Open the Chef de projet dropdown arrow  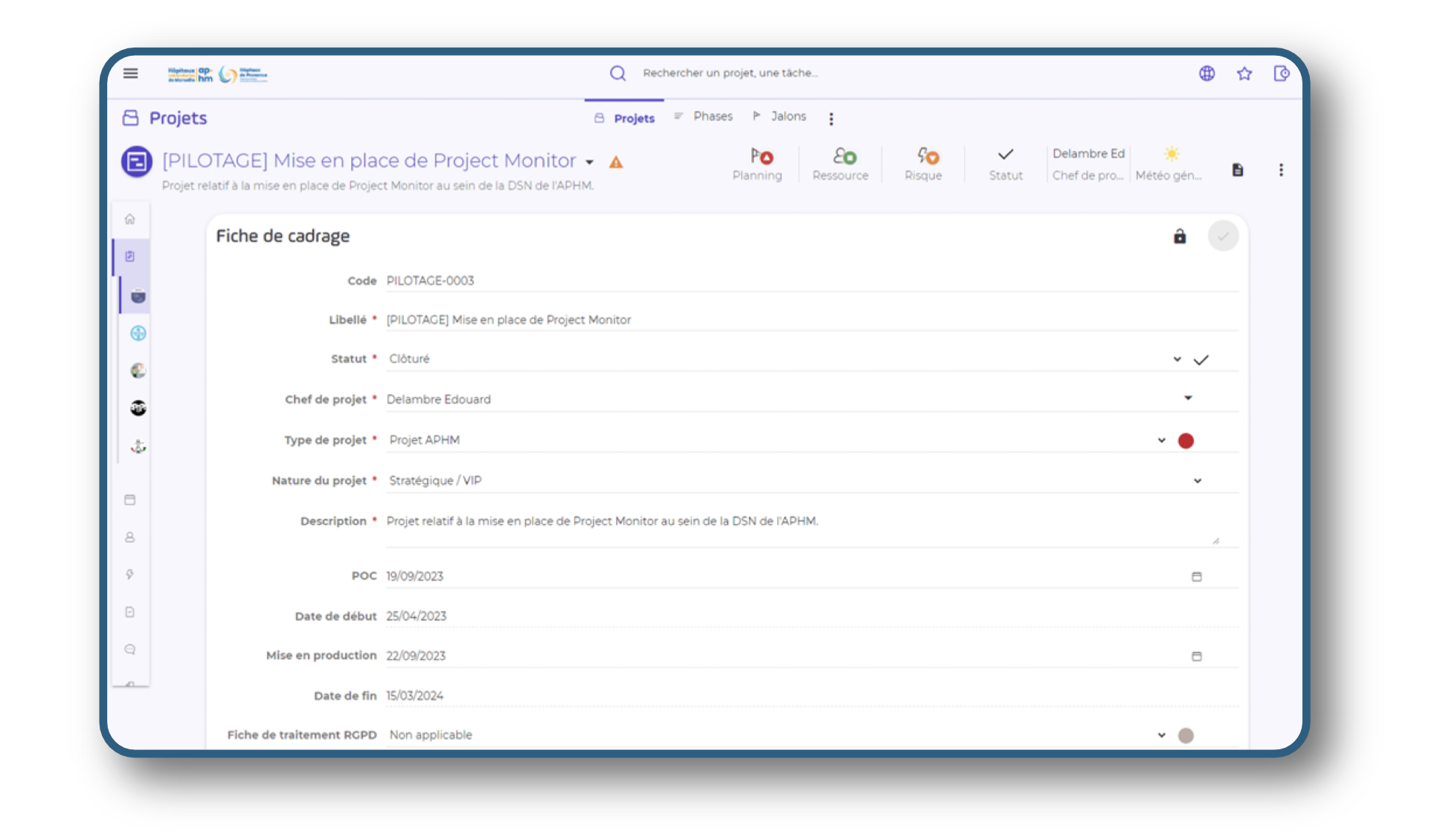[x=1188, y=398]
